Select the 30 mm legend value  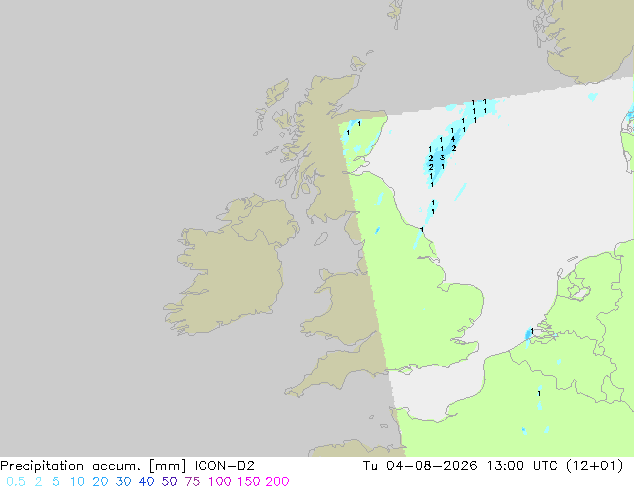[123, 482]
